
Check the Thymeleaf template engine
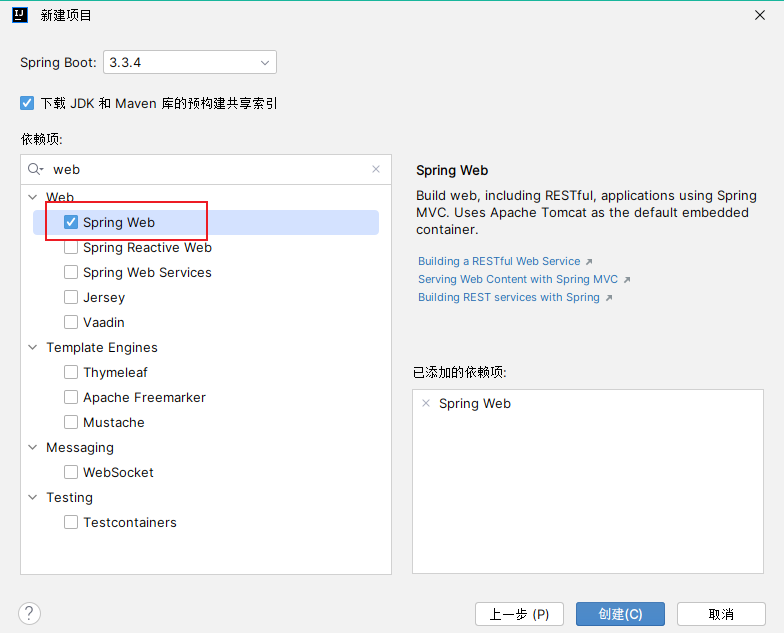point(71,372)
